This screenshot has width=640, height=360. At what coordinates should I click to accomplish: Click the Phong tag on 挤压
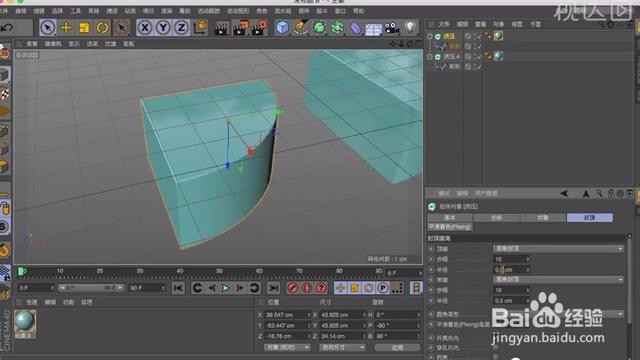(x=488, y=36)
